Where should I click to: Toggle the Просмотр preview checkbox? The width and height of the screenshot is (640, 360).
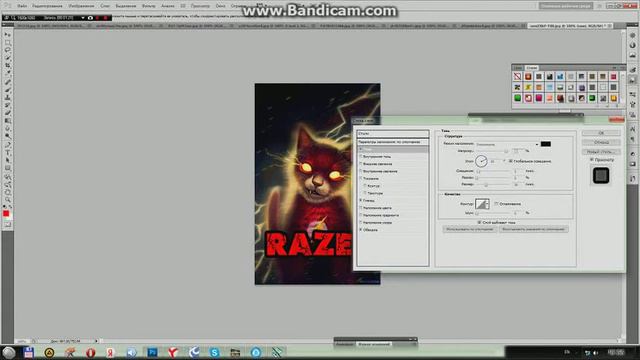pyautogui.click(x=591, y=160)
